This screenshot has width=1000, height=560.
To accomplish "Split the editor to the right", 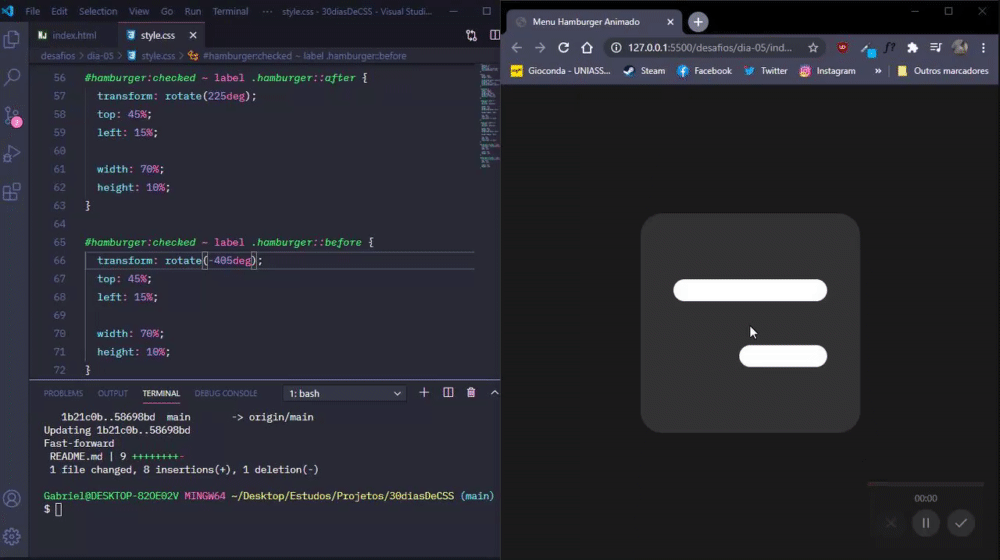I will [x=494, y=36].
